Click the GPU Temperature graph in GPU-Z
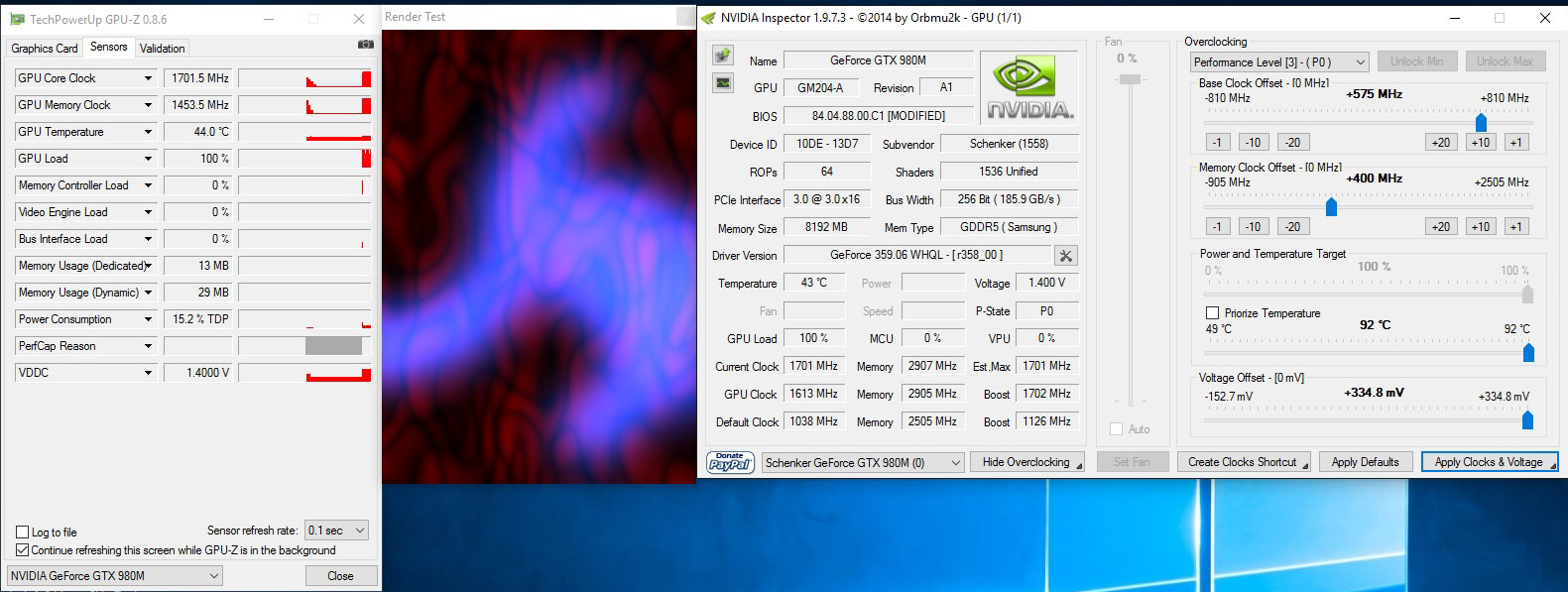Viewport: 1568px width, 592px height. 304,132
